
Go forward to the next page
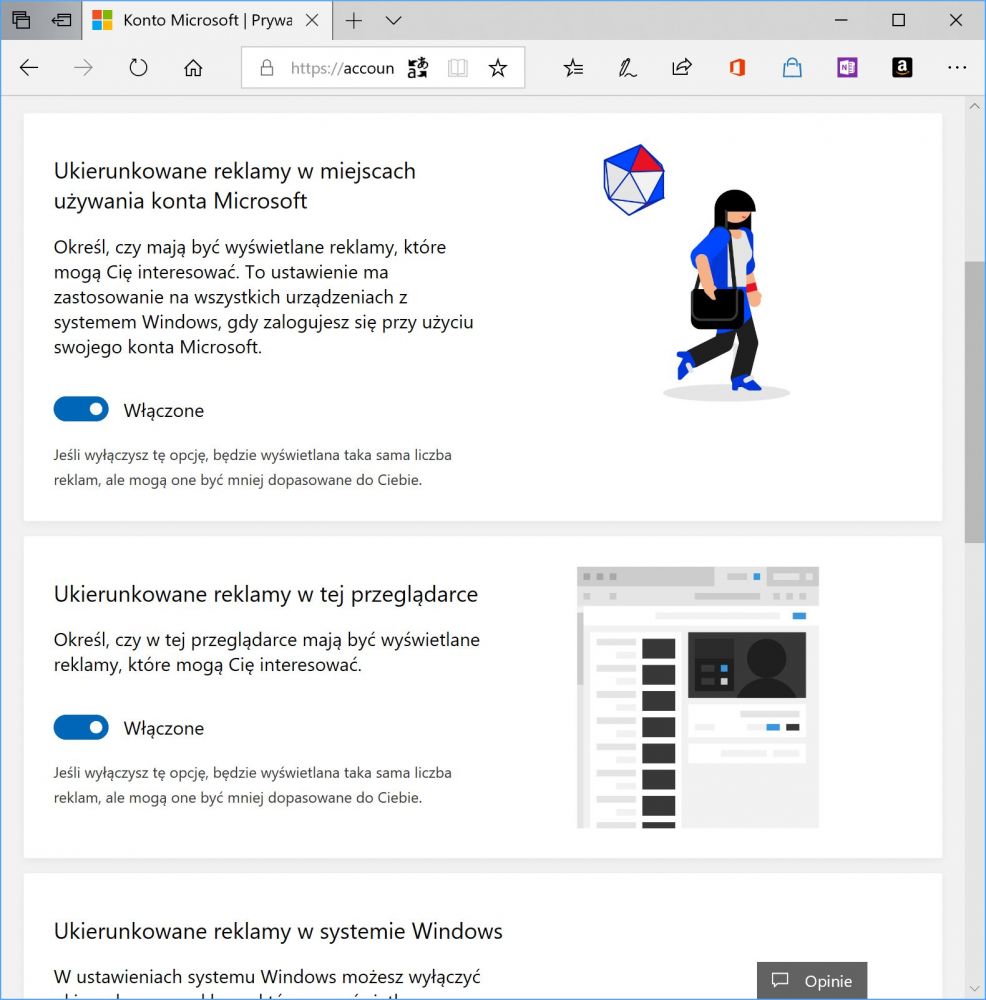[x=84, y=68]
